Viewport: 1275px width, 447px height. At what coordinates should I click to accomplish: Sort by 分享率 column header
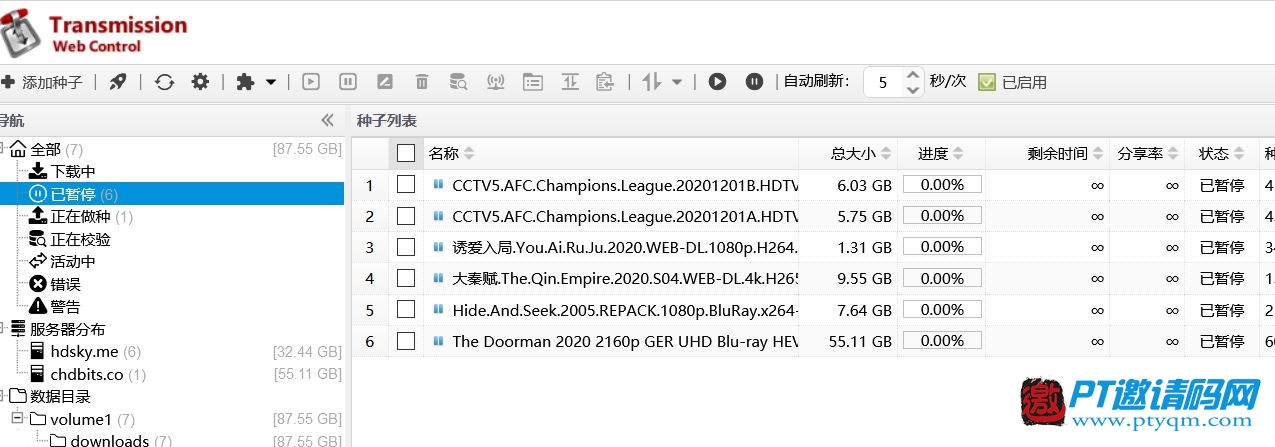[x=1146, y=153]
